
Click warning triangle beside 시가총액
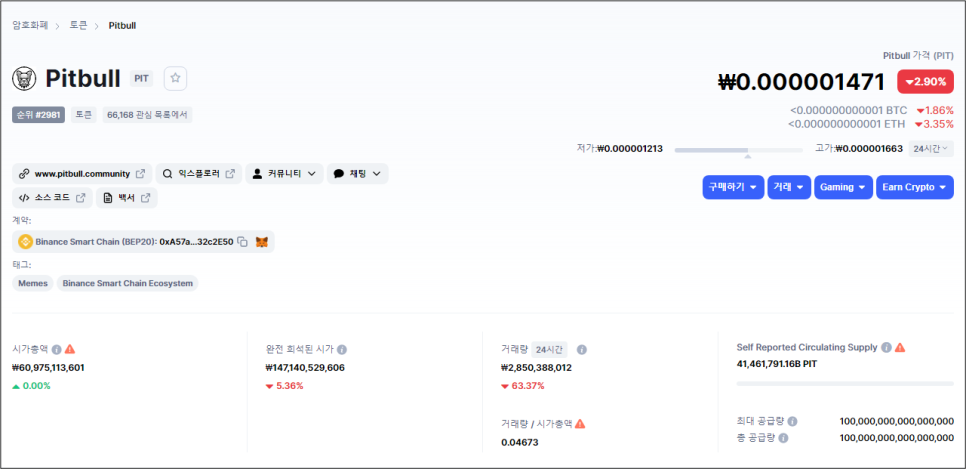70,349
